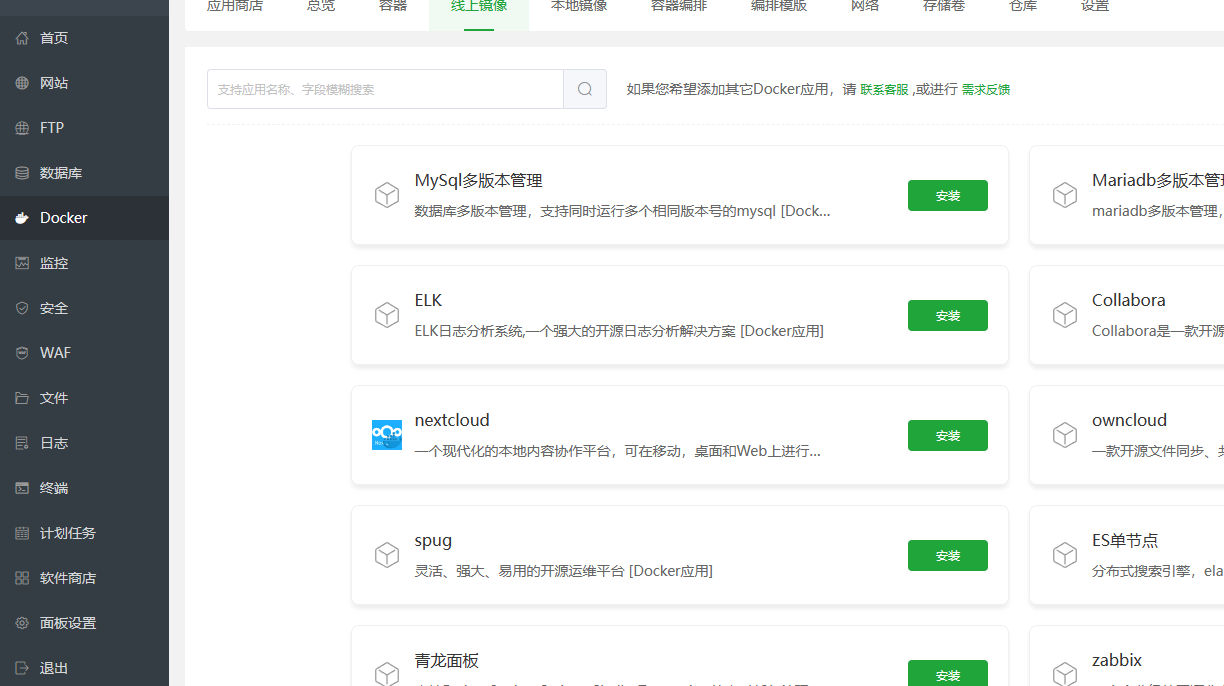Click the search magnifier button
The height and width of the screenshot is (686, 1224).
[x=585, y=89]
